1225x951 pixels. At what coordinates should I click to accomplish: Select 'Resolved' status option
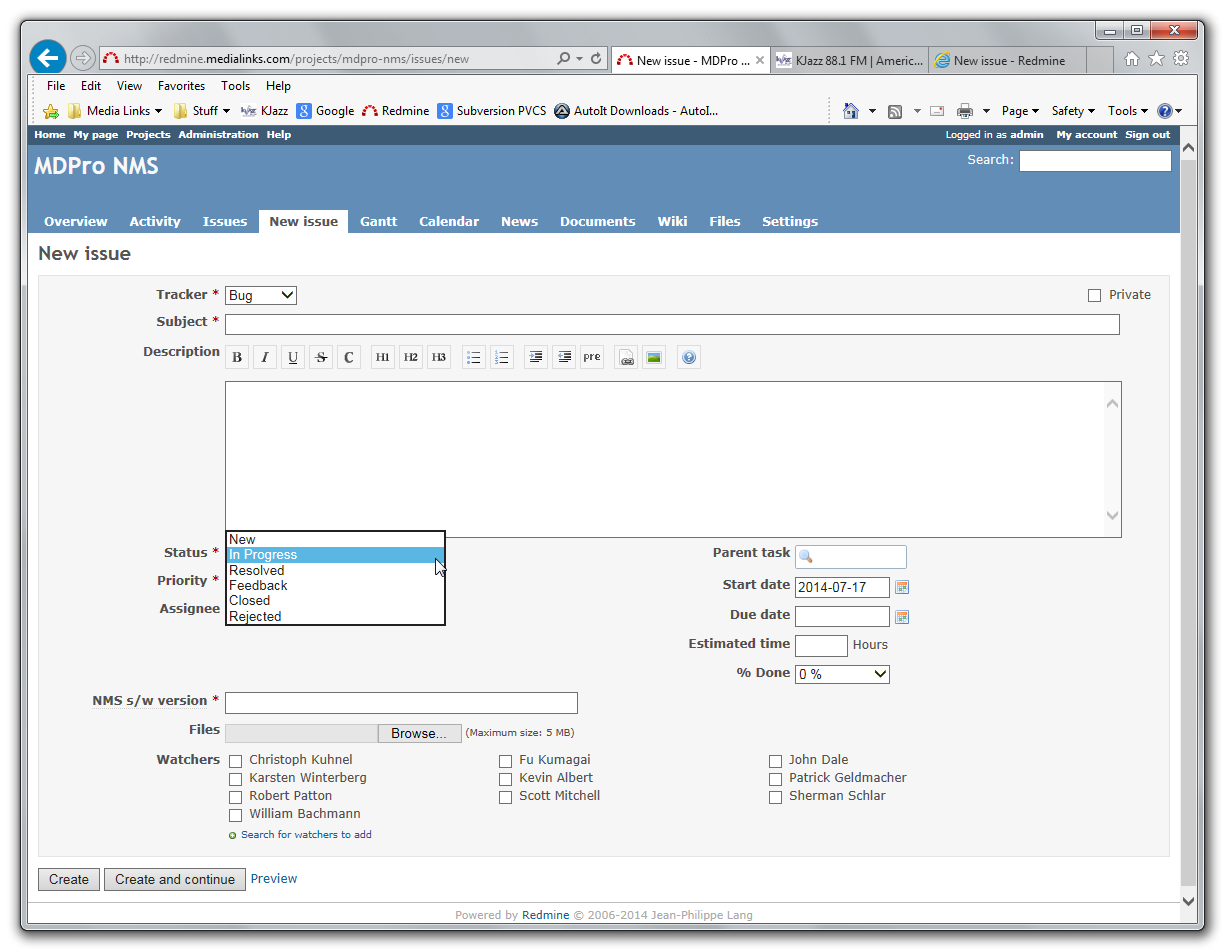pyautogui.click(x=336, y=571)
